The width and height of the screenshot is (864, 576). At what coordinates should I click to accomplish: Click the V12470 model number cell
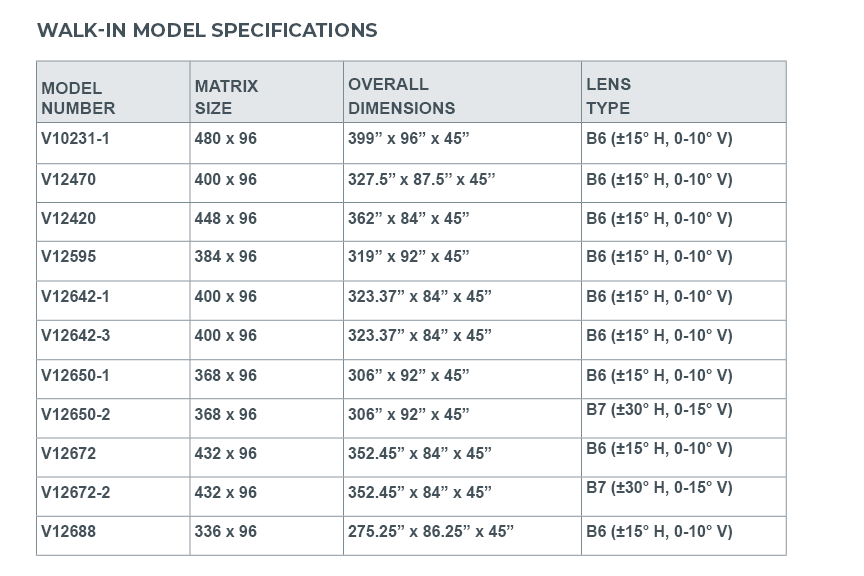[68, 179]
